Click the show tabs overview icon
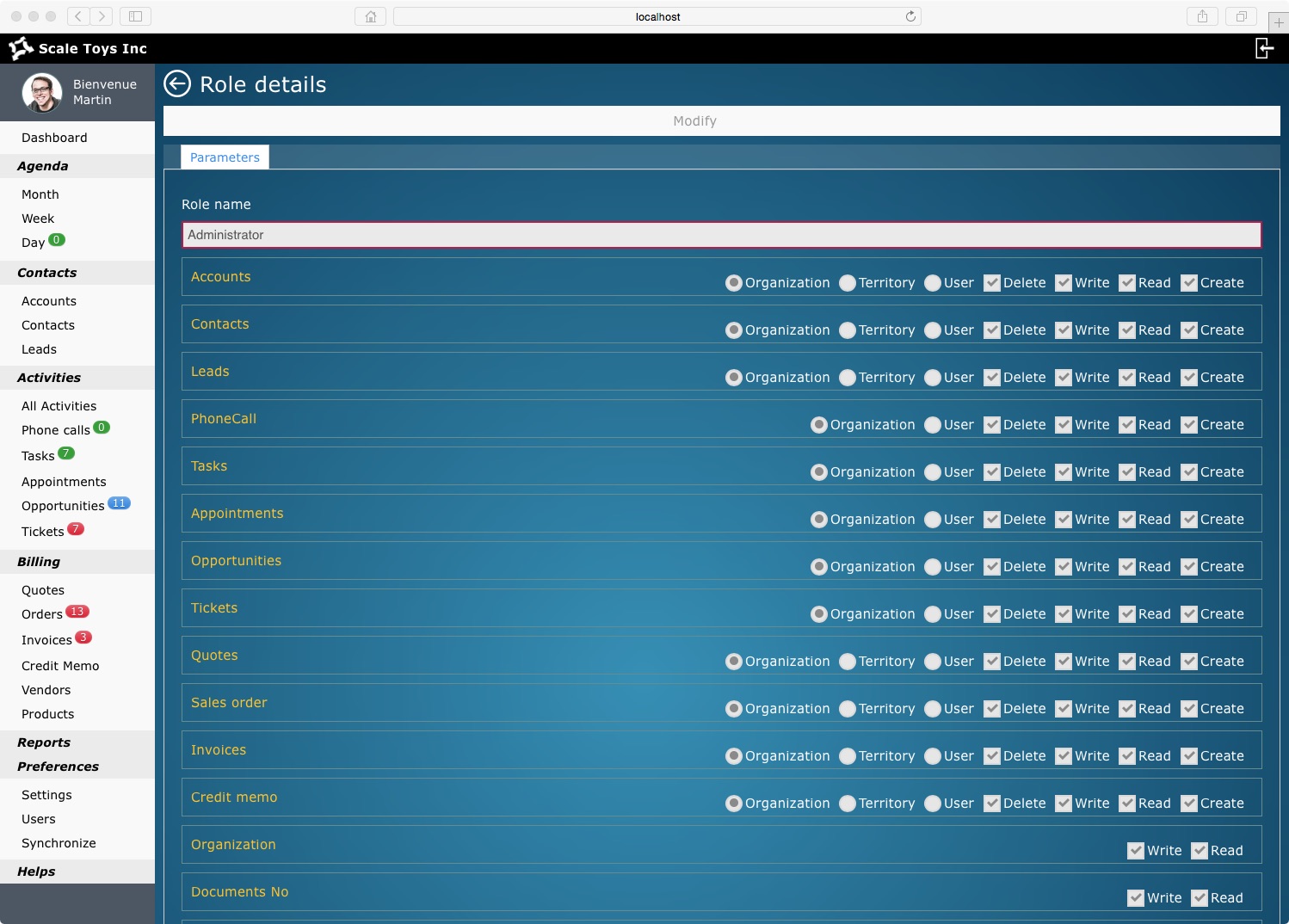The width and height of the screenshot is (1289, 924). coord(1242,16)
